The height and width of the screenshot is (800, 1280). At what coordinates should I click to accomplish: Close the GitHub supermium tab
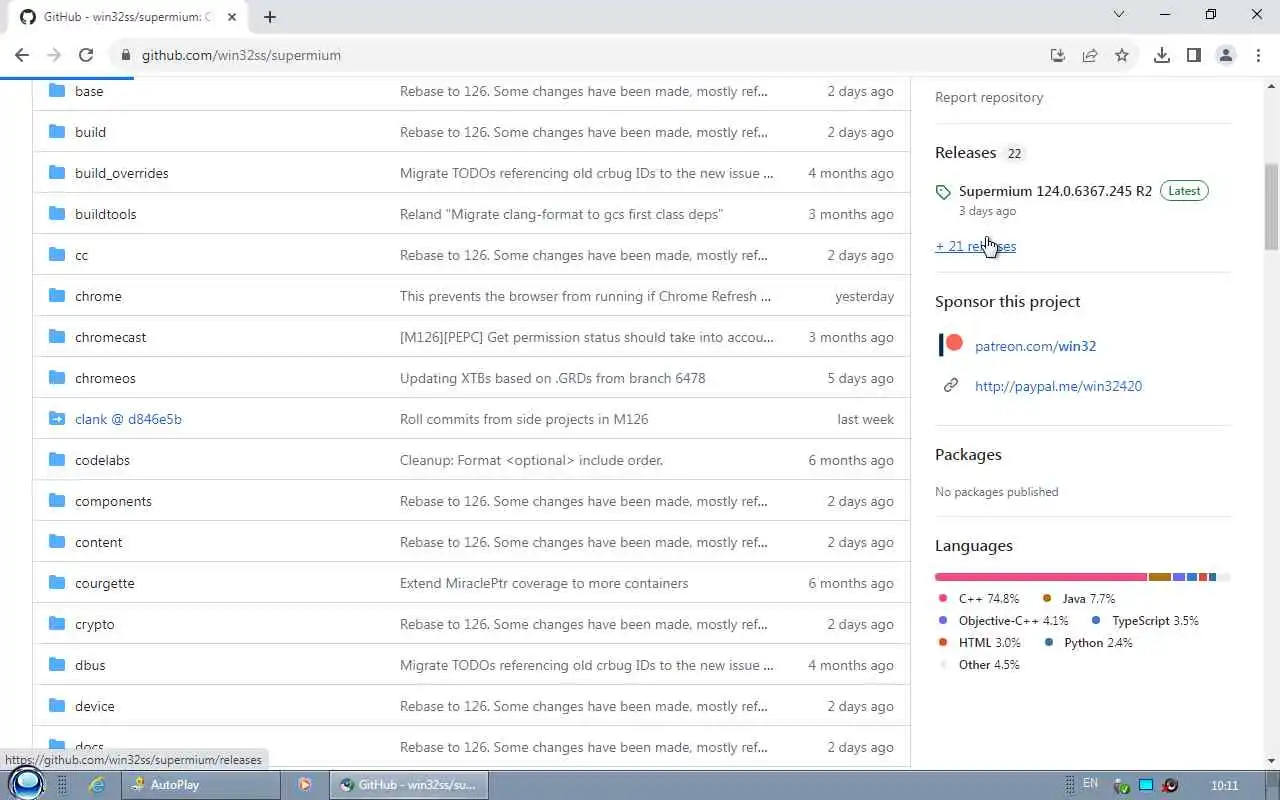click(232, 17)
